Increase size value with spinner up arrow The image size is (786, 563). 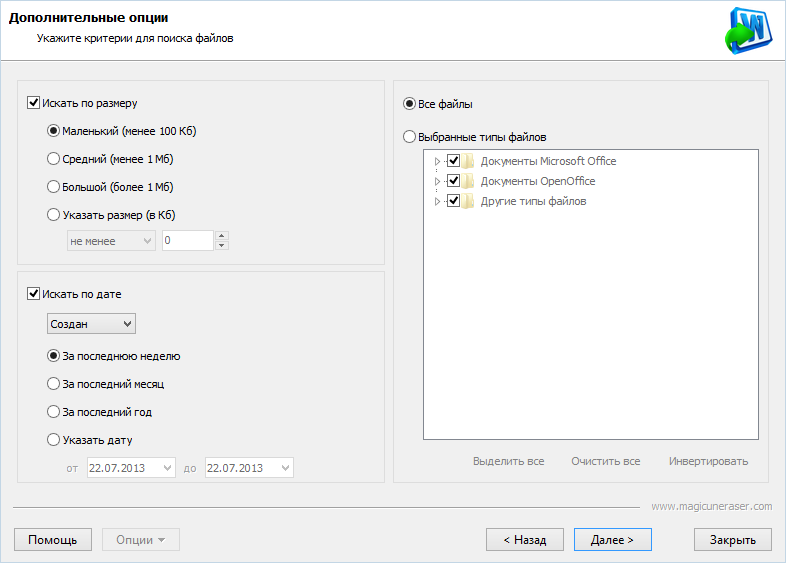(222, 236)
